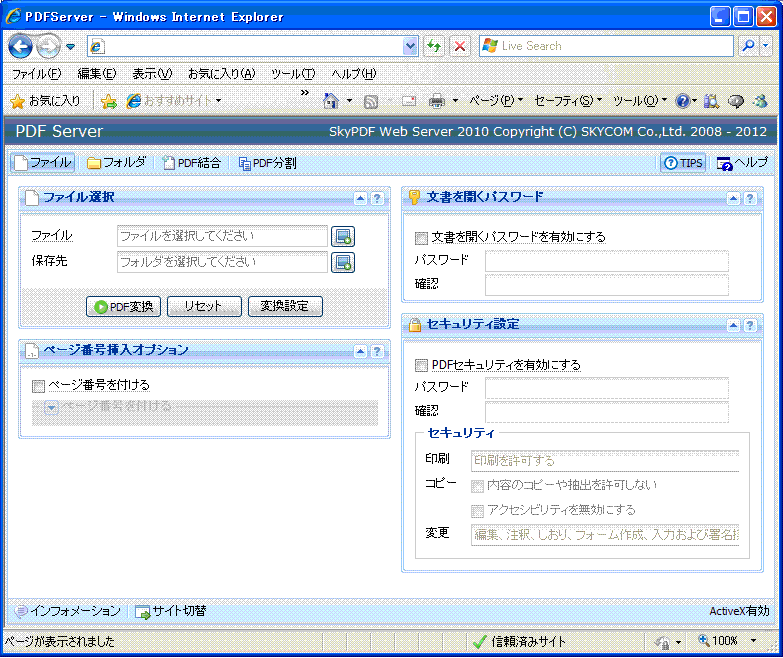
Task: Click the リセット button
Action: pyautogui.click(x=205, y=307)
